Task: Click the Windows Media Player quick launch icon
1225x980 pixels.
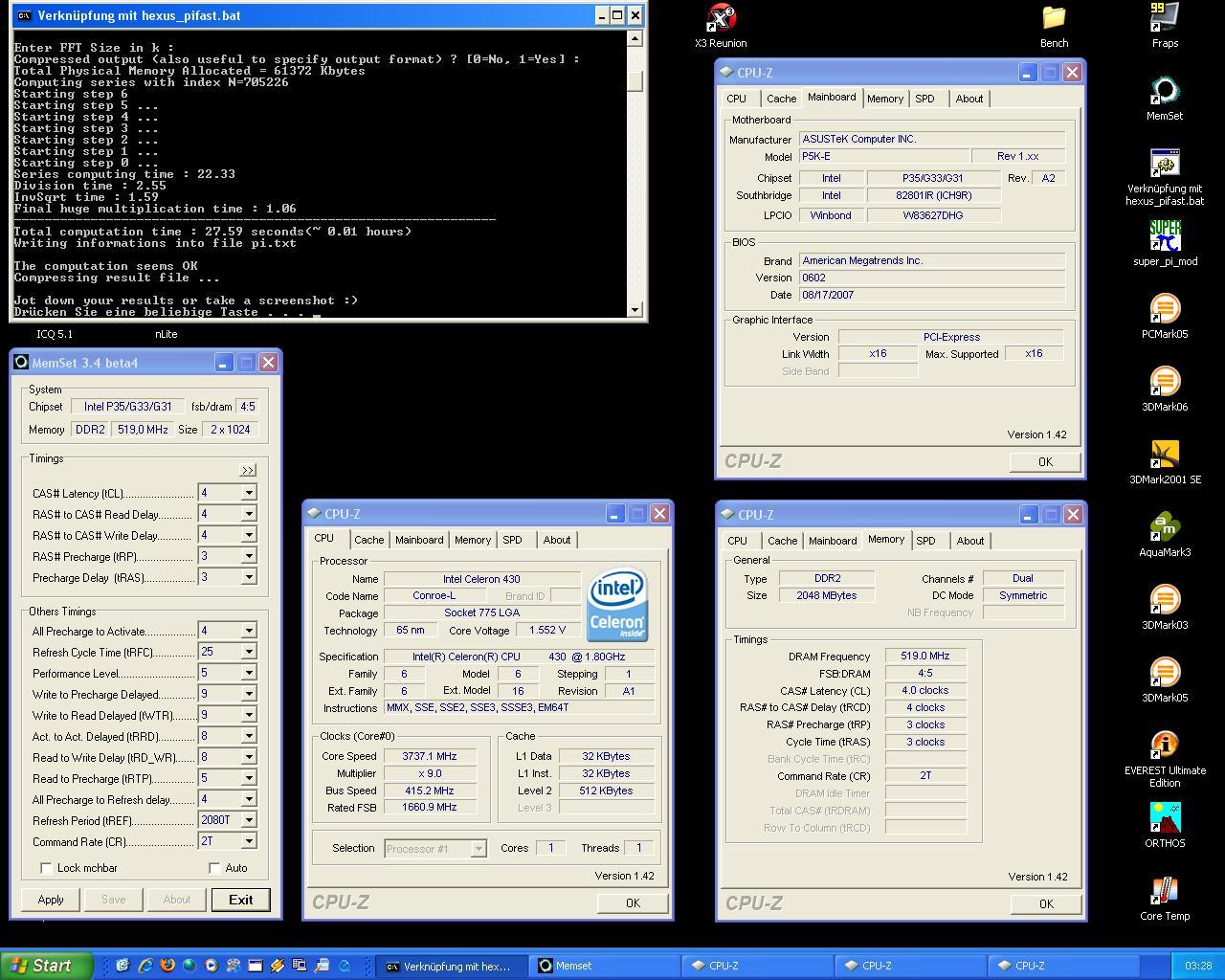Action: (212, 966)
